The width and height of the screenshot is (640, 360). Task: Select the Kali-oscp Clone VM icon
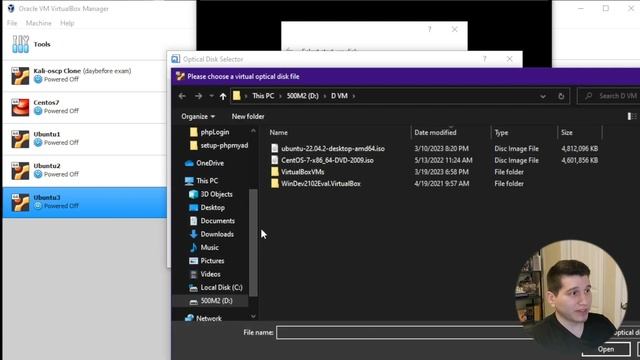click(x=20, y=76)
